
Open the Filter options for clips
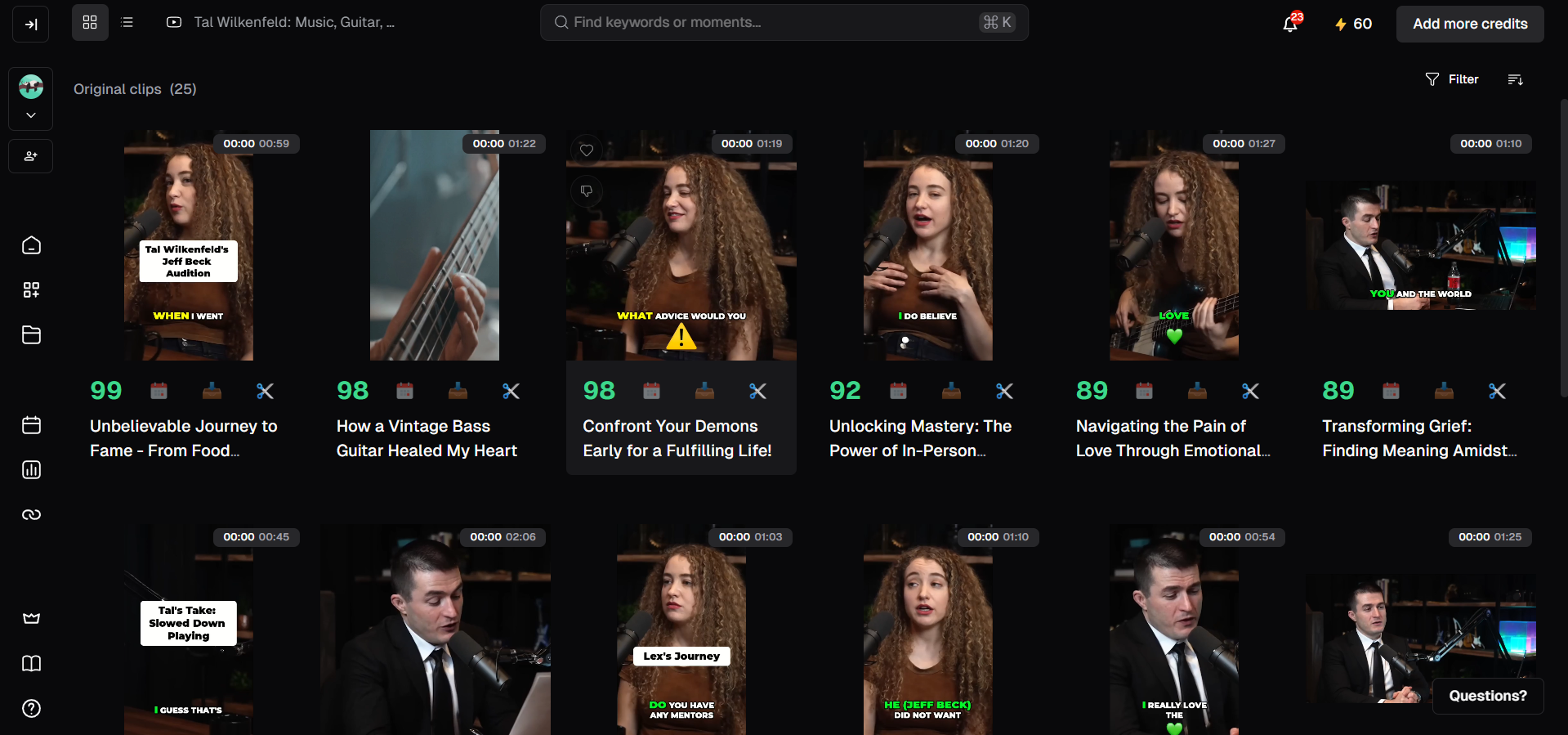(x=1452, y=79)
